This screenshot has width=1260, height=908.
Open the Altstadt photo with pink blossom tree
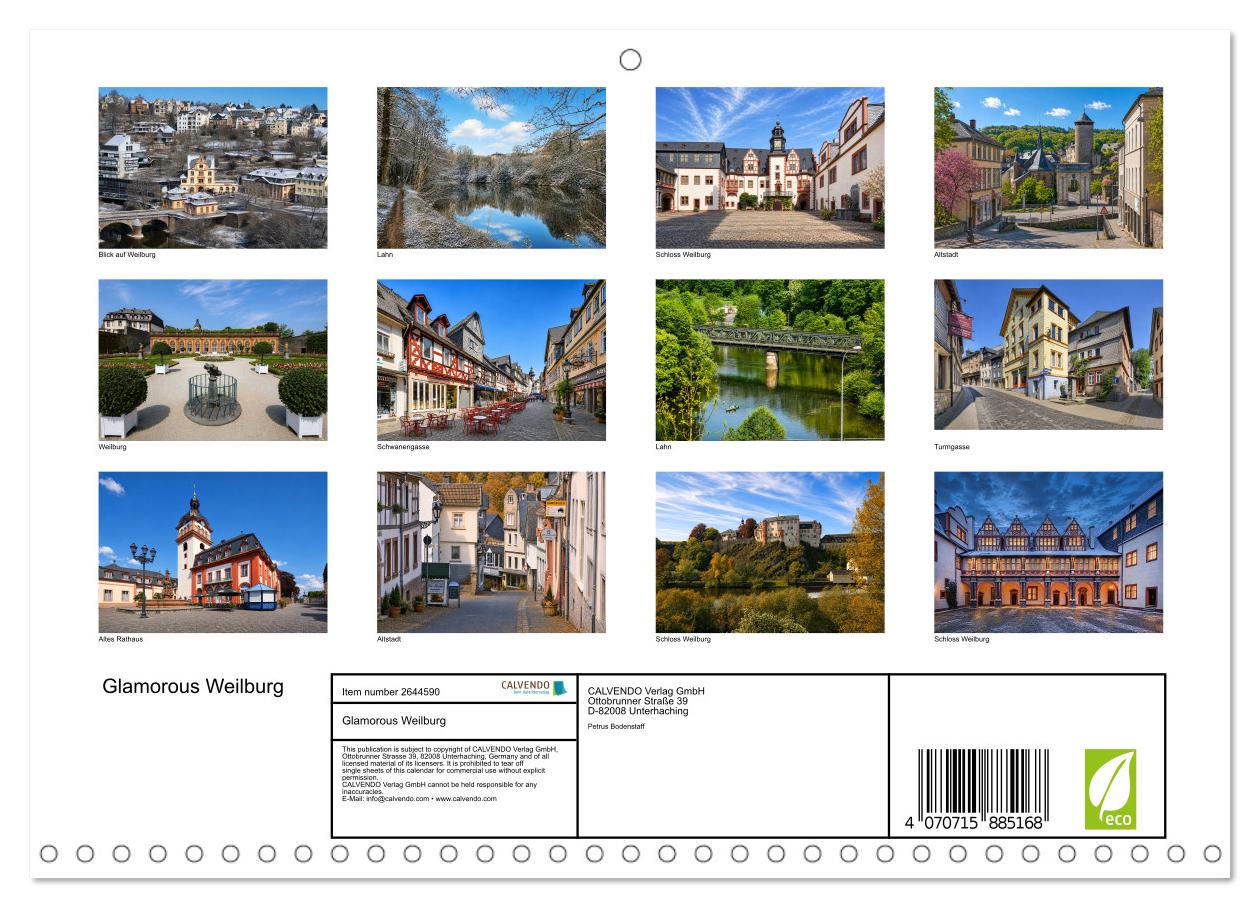coord(1048,168)
